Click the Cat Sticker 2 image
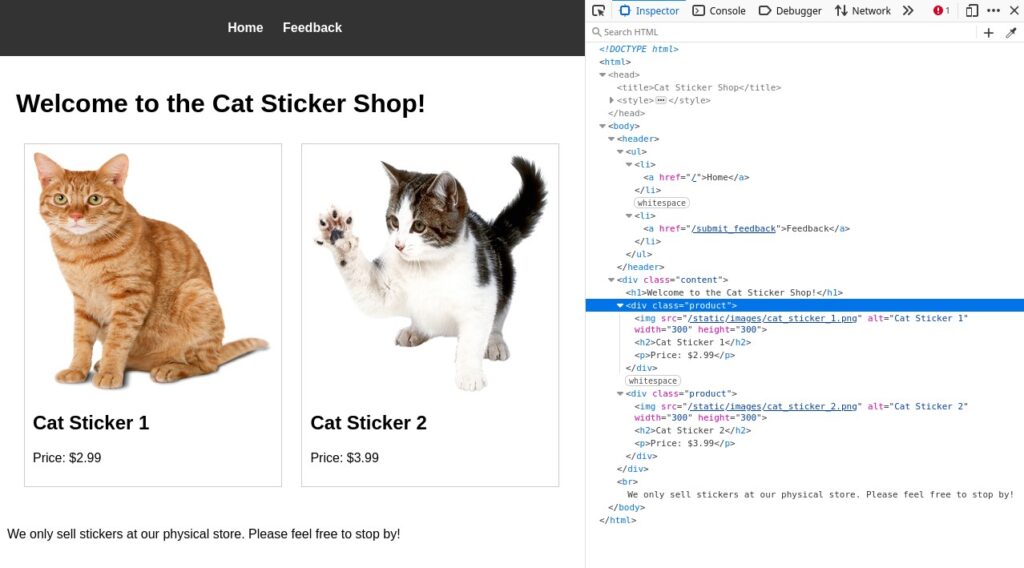Screen dimensions: 1024x568 click(430, 270)
